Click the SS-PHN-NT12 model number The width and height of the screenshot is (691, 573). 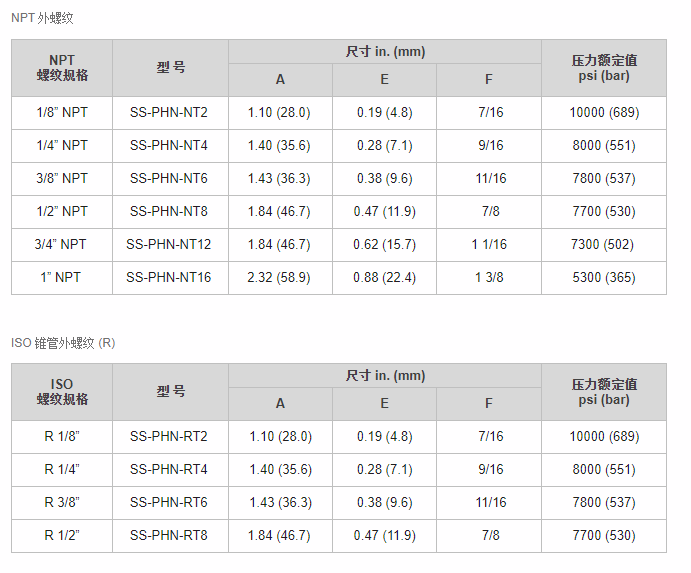169,245
